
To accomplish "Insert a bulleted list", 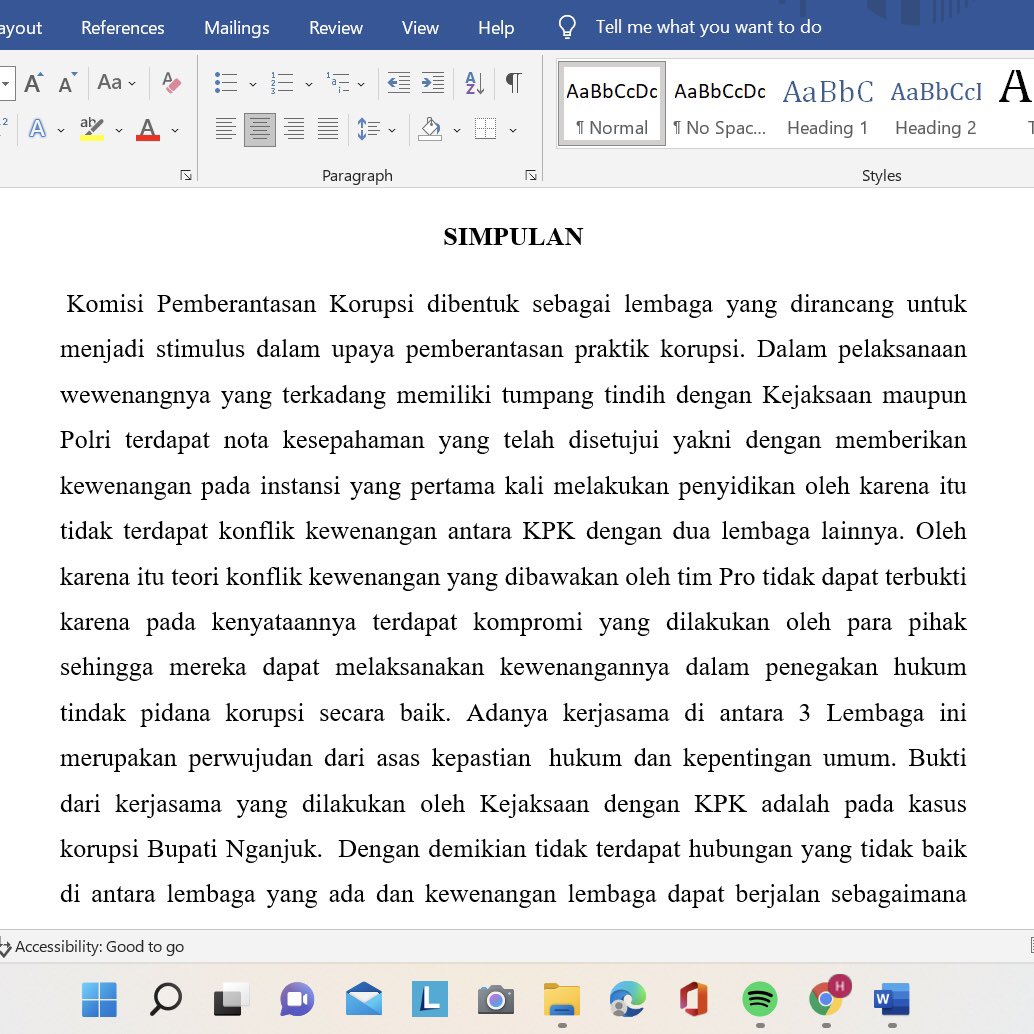I will point(226,83).
